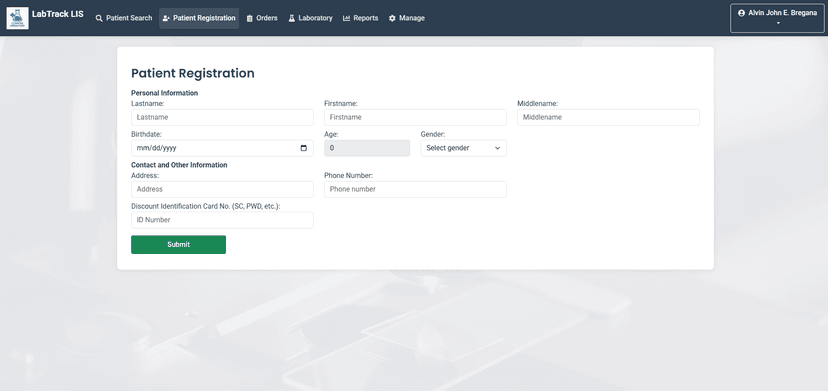Click the "Phone Number:" label
This screenshot has height=391, width=828.
tap(349, 175)
